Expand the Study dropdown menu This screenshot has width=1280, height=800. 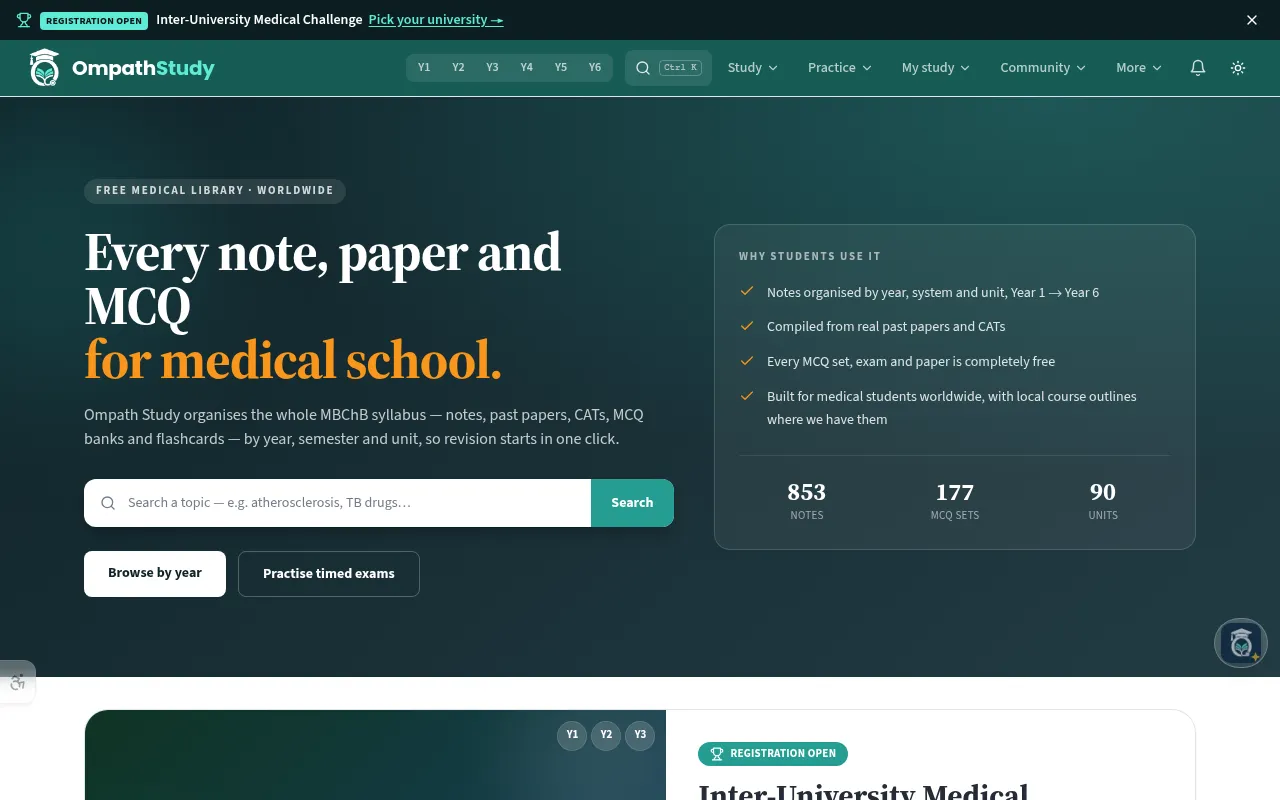[753, 68]
